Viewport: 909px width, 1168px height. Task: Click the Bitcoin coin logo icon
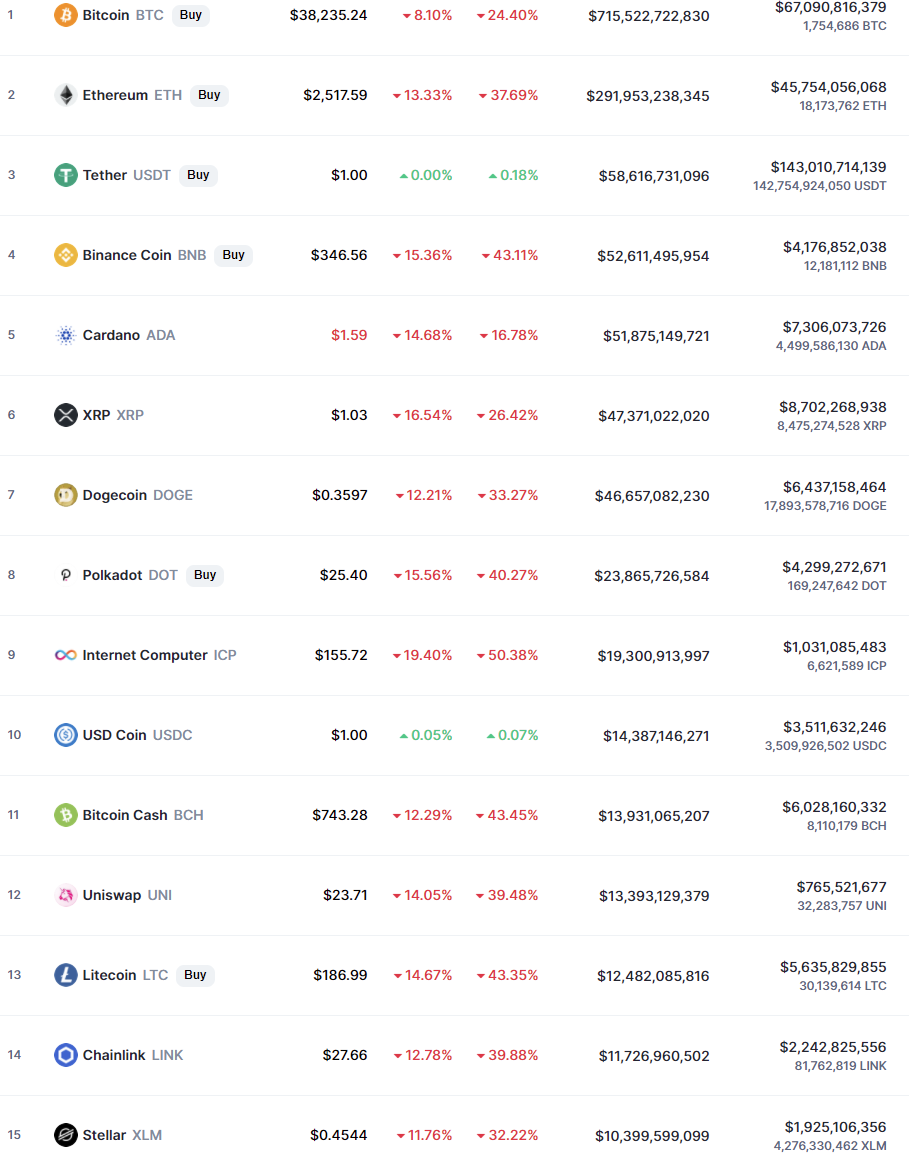coord(65,15)
